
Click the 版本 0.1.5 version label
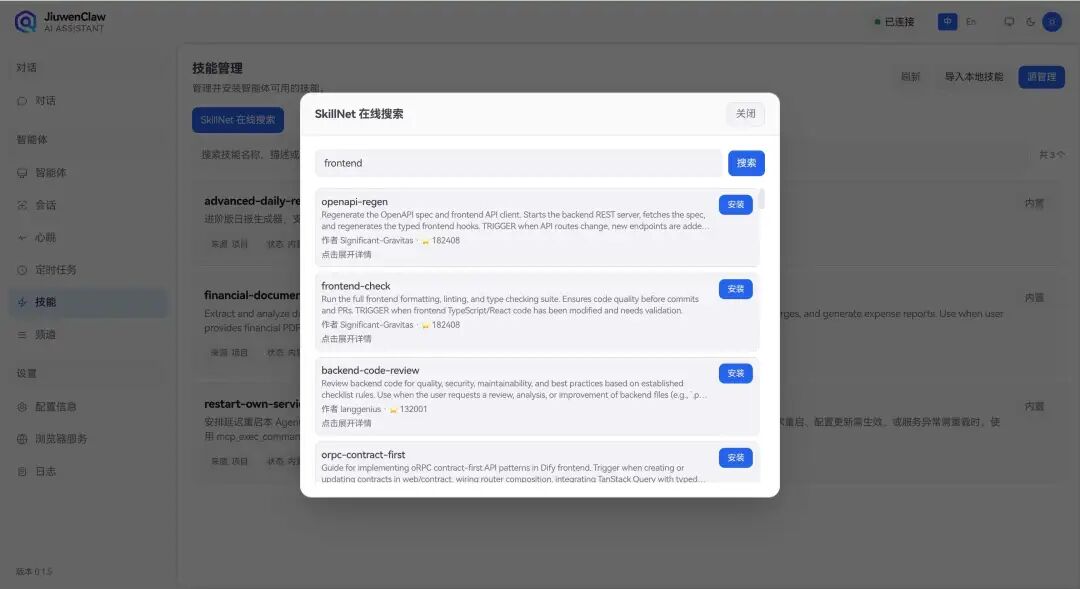tap(34, 572)
